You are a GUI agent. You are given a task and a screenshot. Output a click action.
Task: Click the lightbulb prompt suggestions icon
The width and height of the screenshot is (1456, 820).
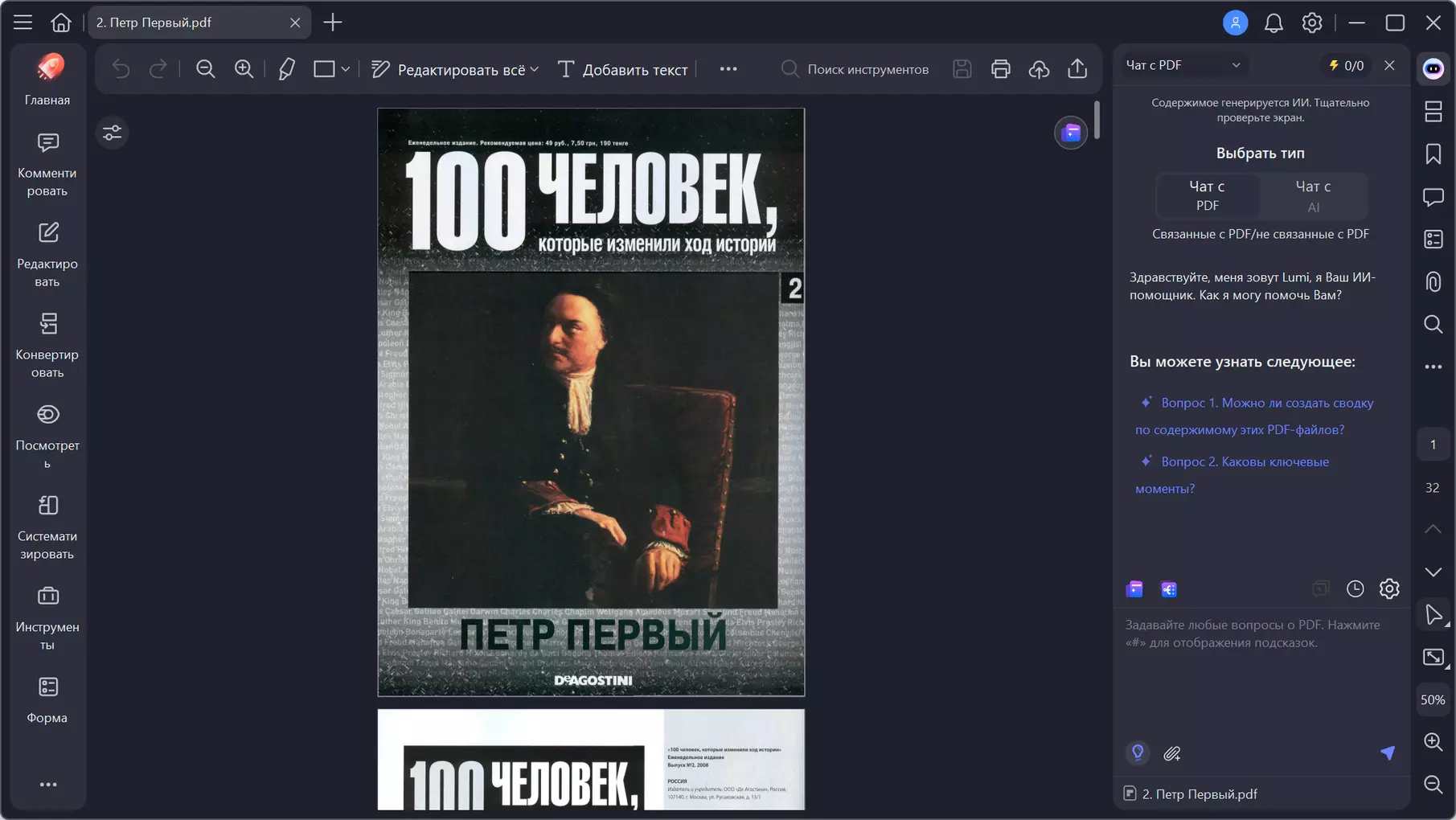1138,753
